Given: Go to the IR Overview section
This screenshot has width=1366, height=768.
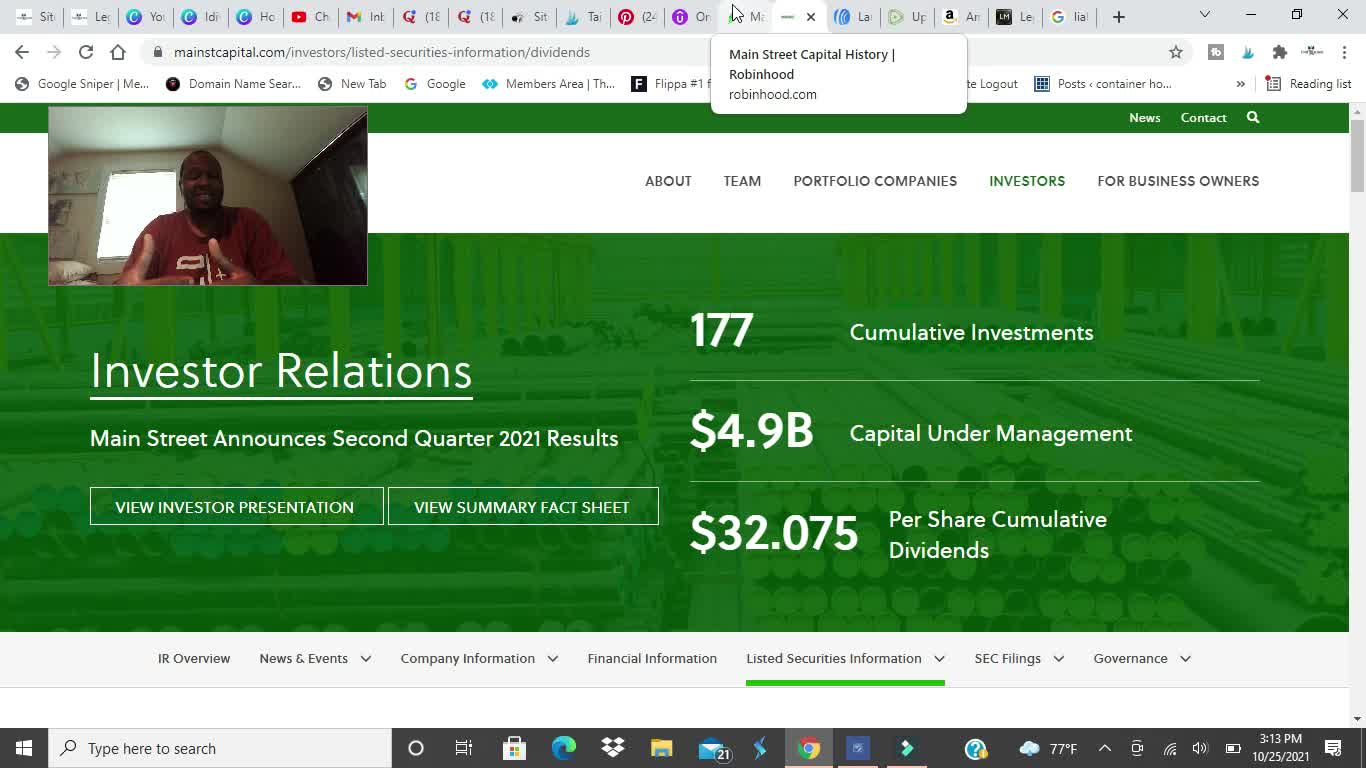Looking at the screenshot, I should click(x=194, y=658).
